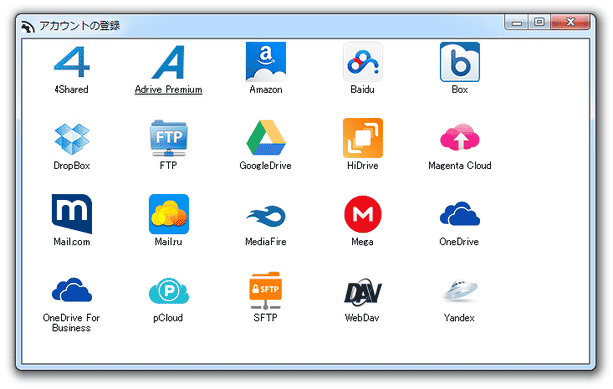The height and width of the screenshot is (389, 613).
Task: Pick the OneDrive cloud icon
Action: 460,213
